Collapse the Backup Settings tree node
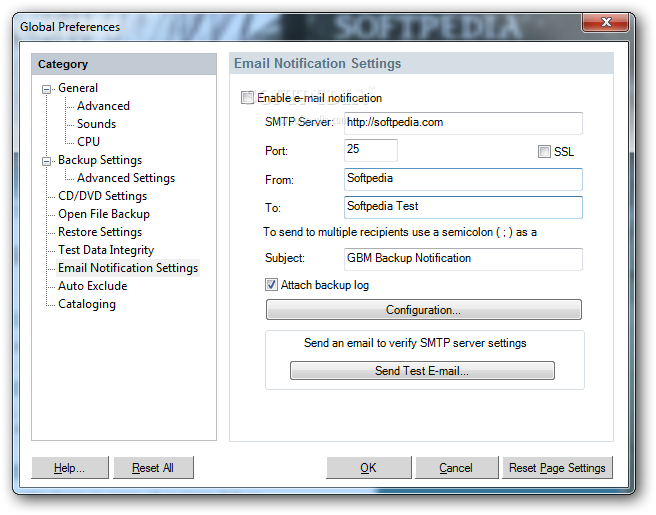 click(x=46, y=161)
